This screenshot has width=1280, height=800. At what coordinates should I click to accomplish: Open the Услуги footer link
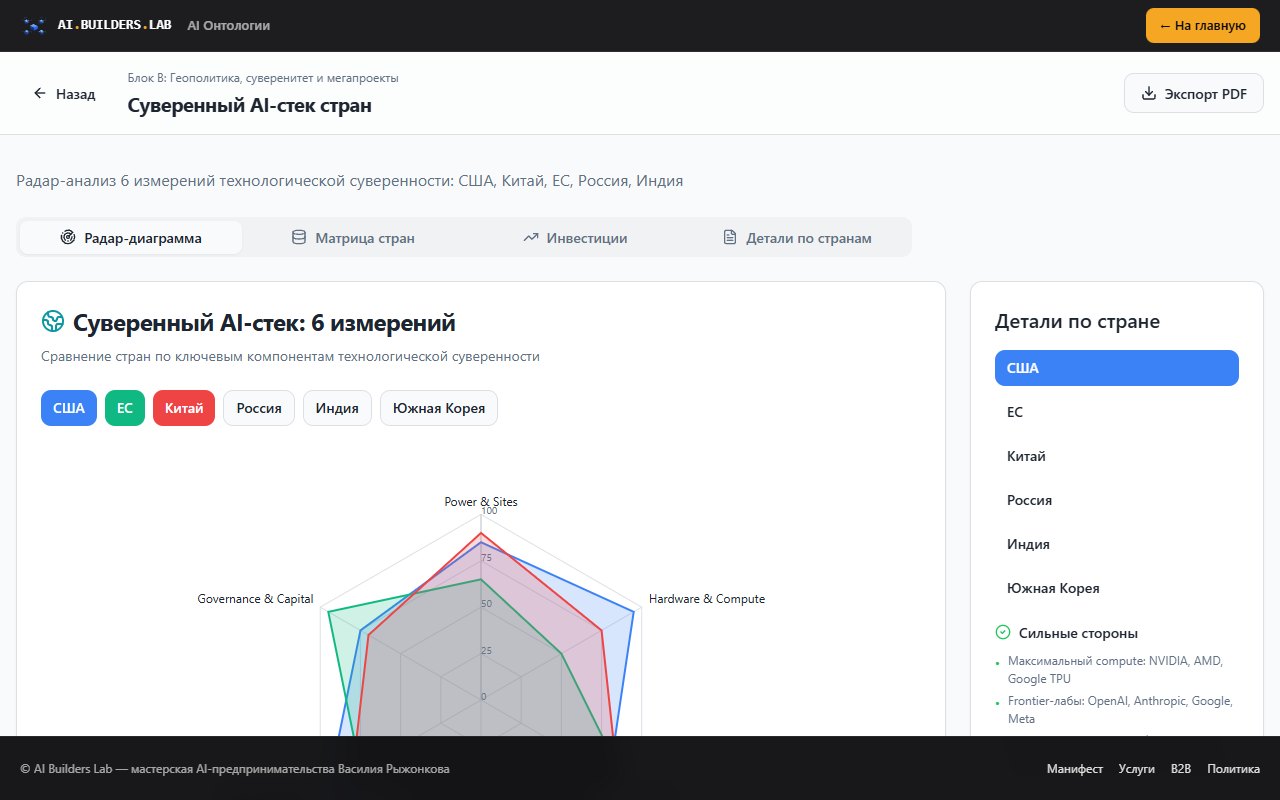click(x=1137, y=769)
